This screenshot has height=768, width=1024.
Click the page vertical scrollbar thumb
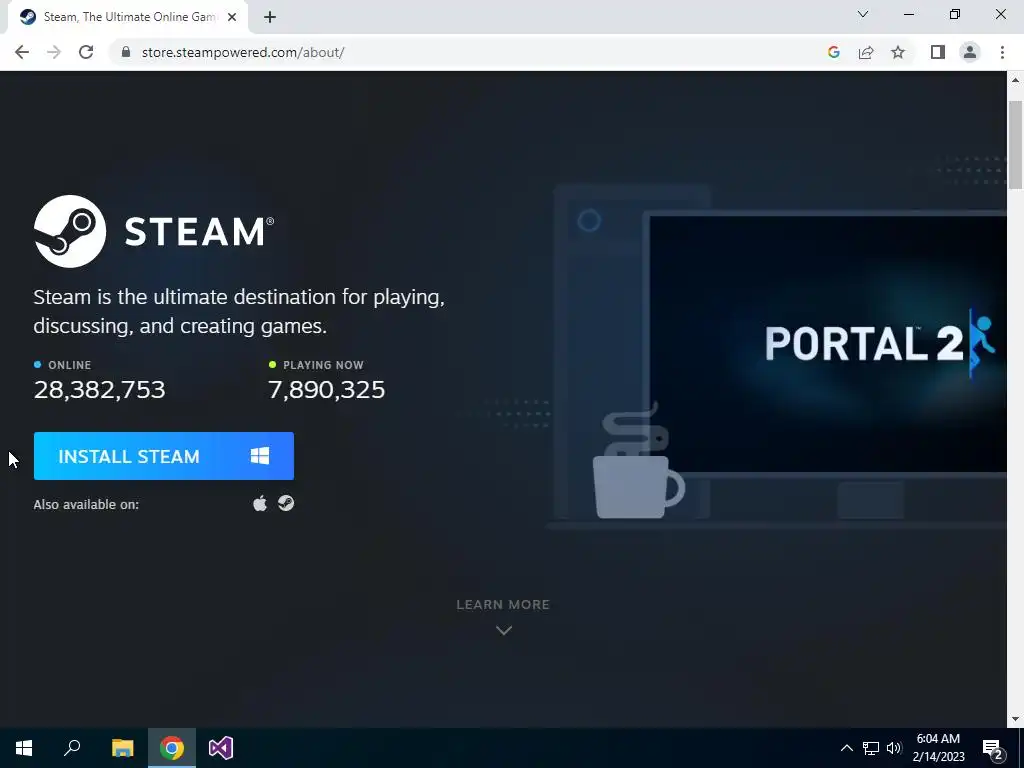coord(1015,145)
